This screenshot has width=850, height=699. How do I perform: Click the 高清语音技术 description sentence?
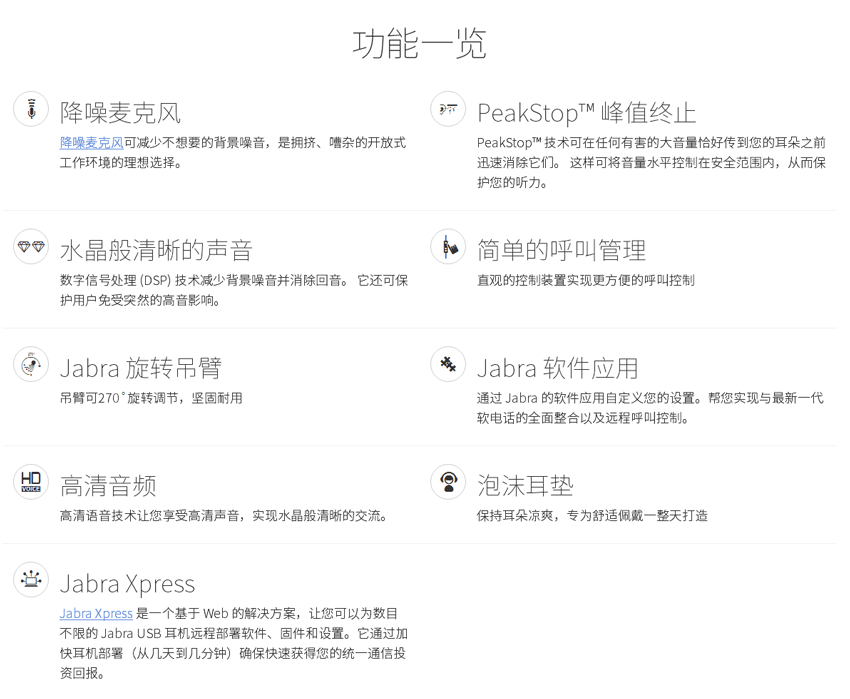[223, 516]
